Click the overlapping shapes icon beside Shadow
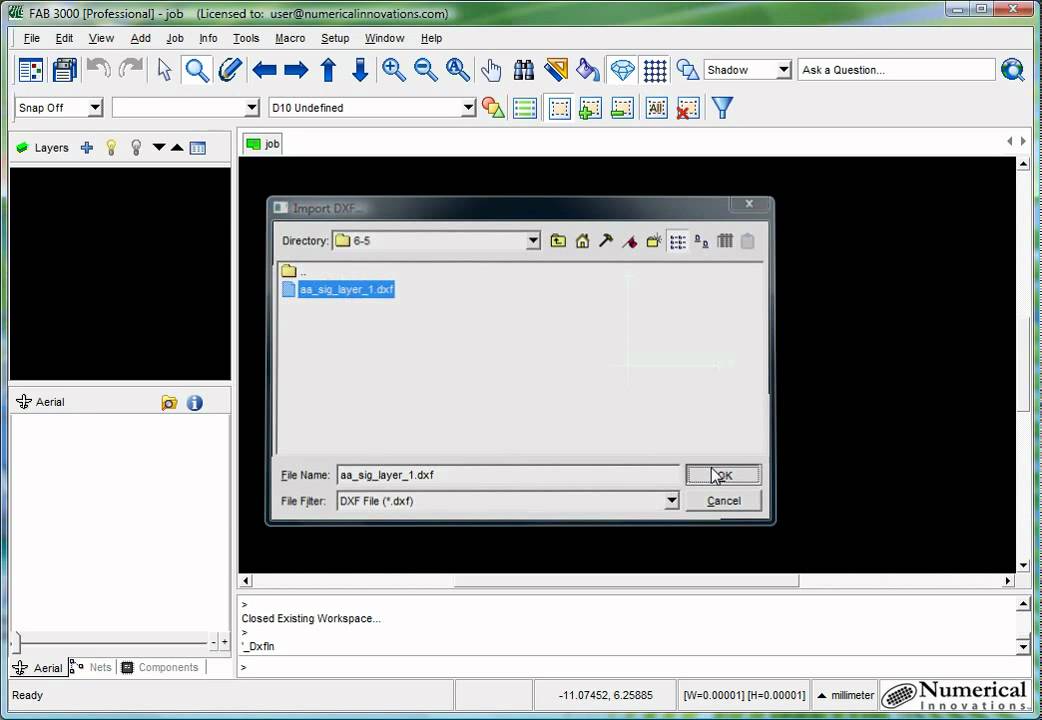Screen dimensions: 1042x720 tap(687, 70)
